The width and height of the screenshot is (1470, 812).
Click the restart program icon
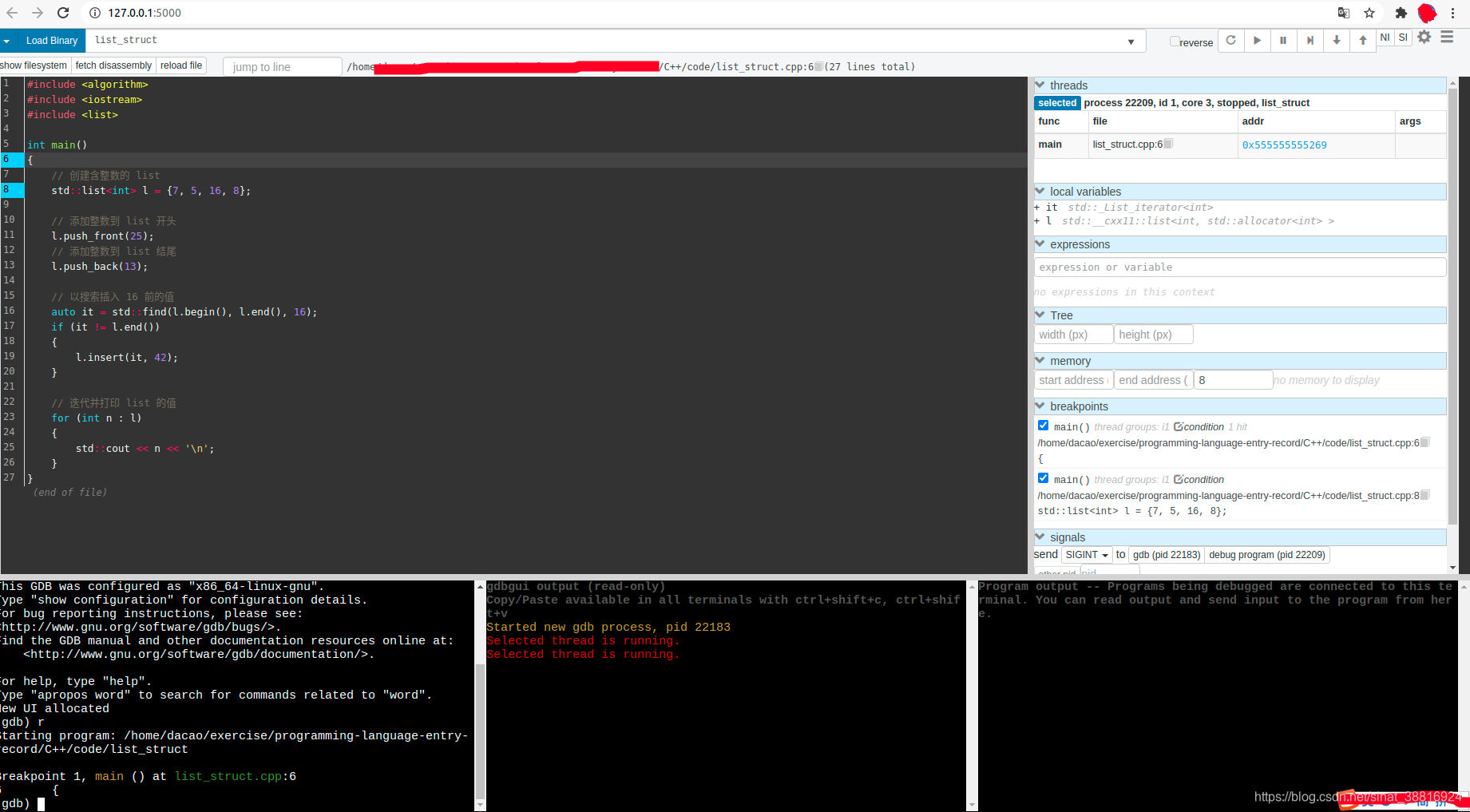pyautogui.click(x=1230, y=40)
